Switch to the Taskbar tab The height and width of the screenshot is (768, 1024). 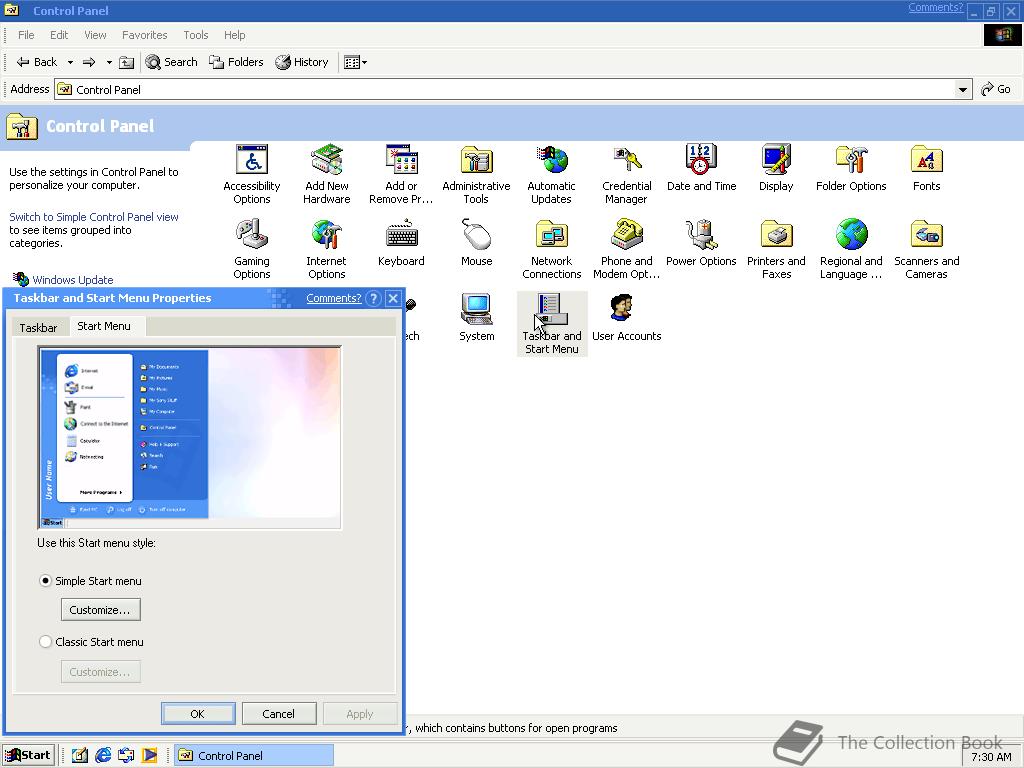point(38,328)
